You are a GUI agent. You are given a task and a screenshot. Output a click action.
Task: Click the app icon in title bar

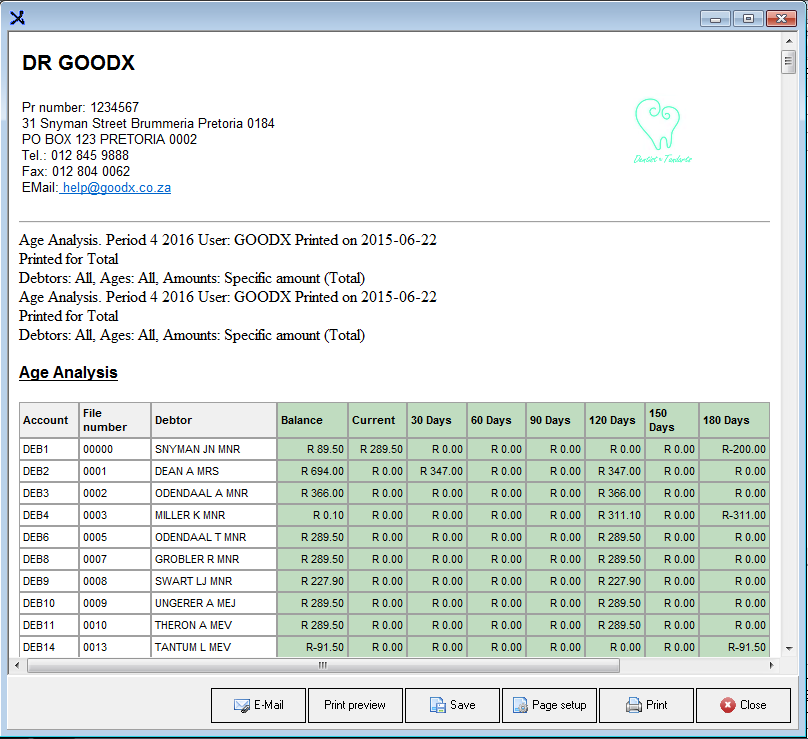coord(16,17)
